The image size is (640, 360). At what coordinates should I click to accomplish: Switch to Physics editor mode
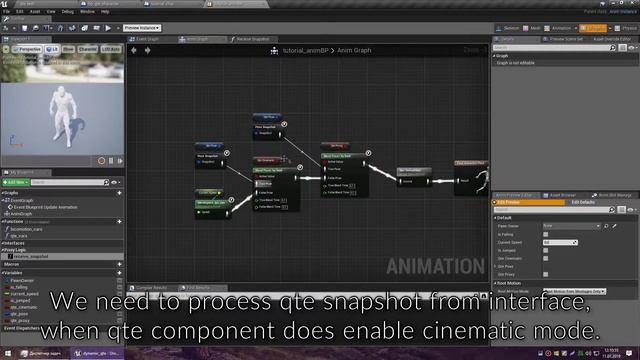[626, 28]
